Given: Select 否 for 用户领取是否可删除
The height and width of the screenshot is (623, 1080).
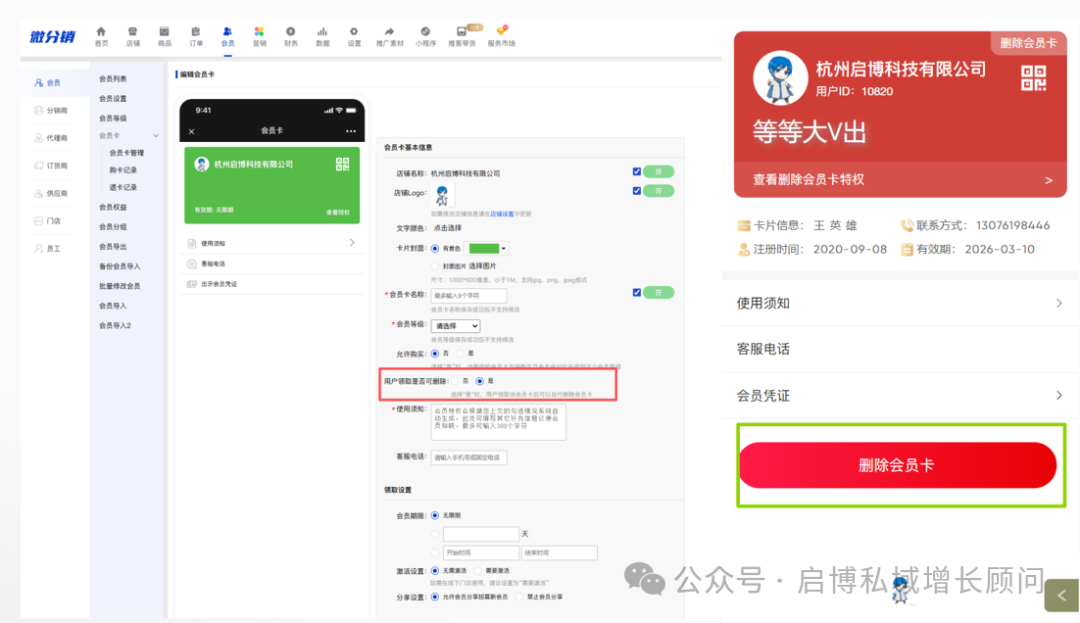Looking at the screenshot, I should (x=456, y=381).
